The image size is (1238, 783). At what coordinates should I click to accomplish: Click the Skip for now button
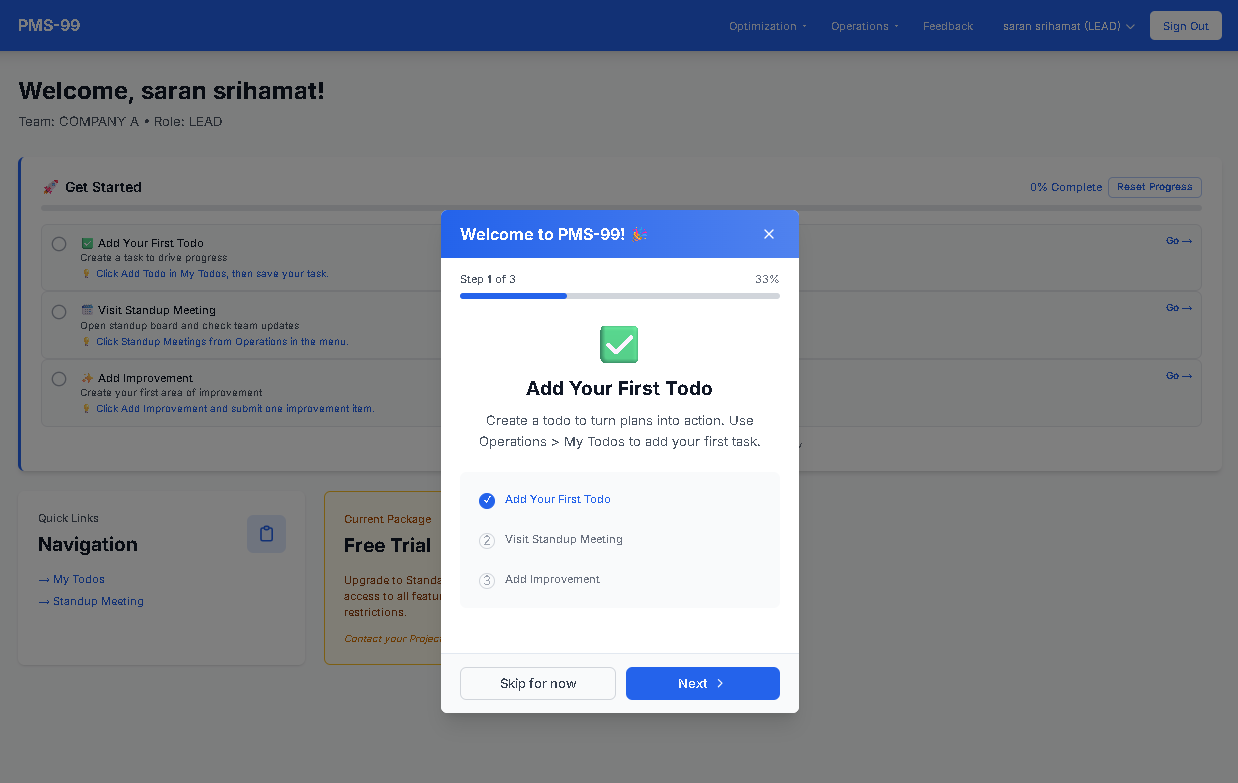[538, 683]
